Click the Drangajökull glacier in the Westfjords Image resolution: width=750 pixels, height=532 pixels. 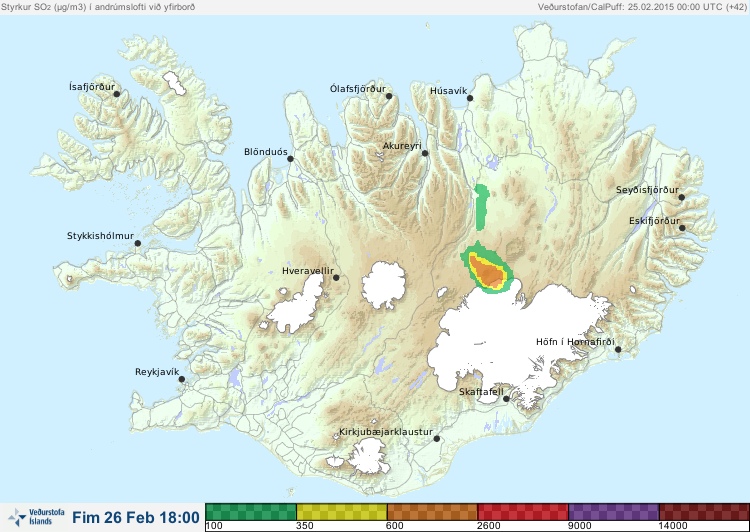tap(174, 83)
